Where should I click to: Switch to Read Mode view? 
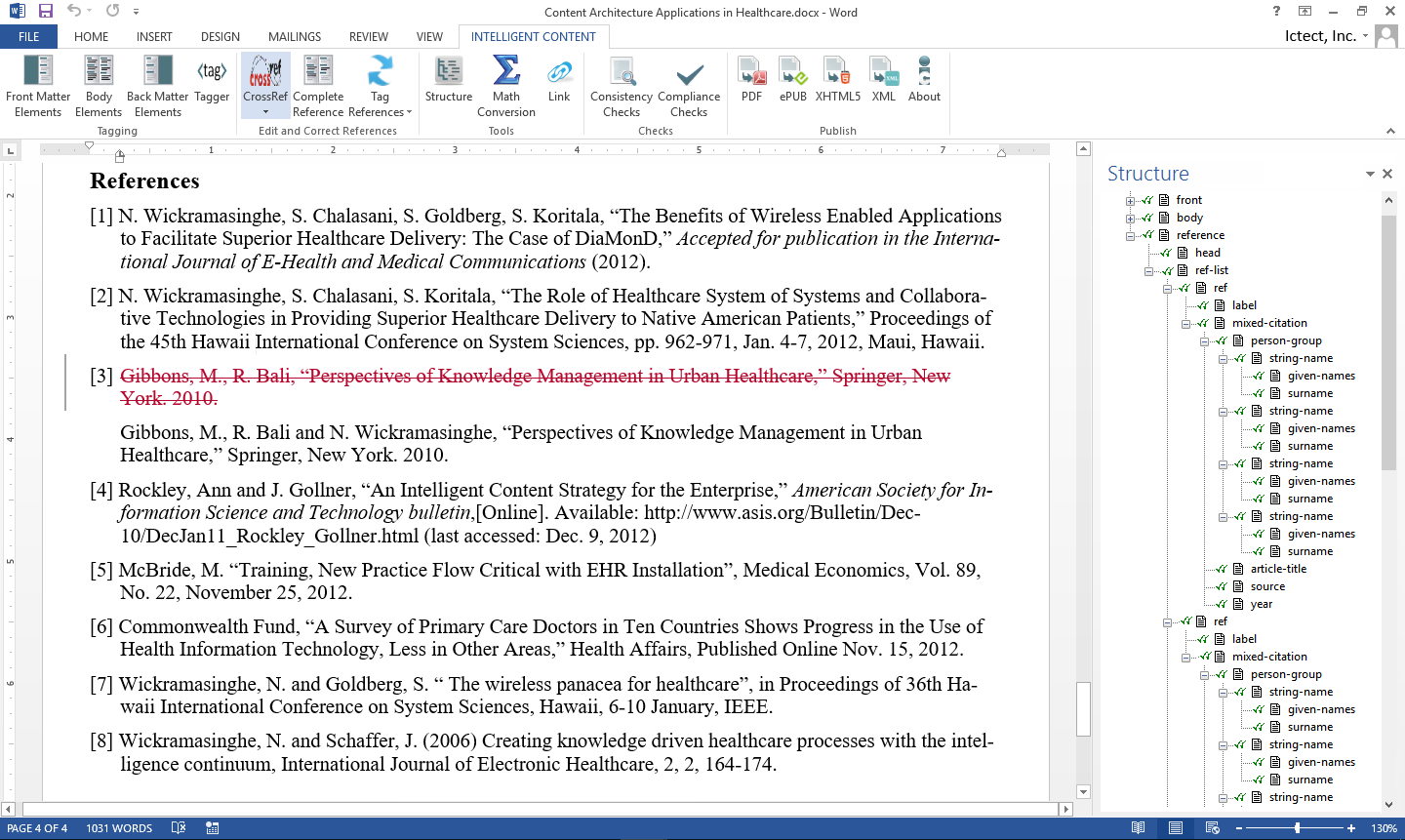tap(1138, 828)
